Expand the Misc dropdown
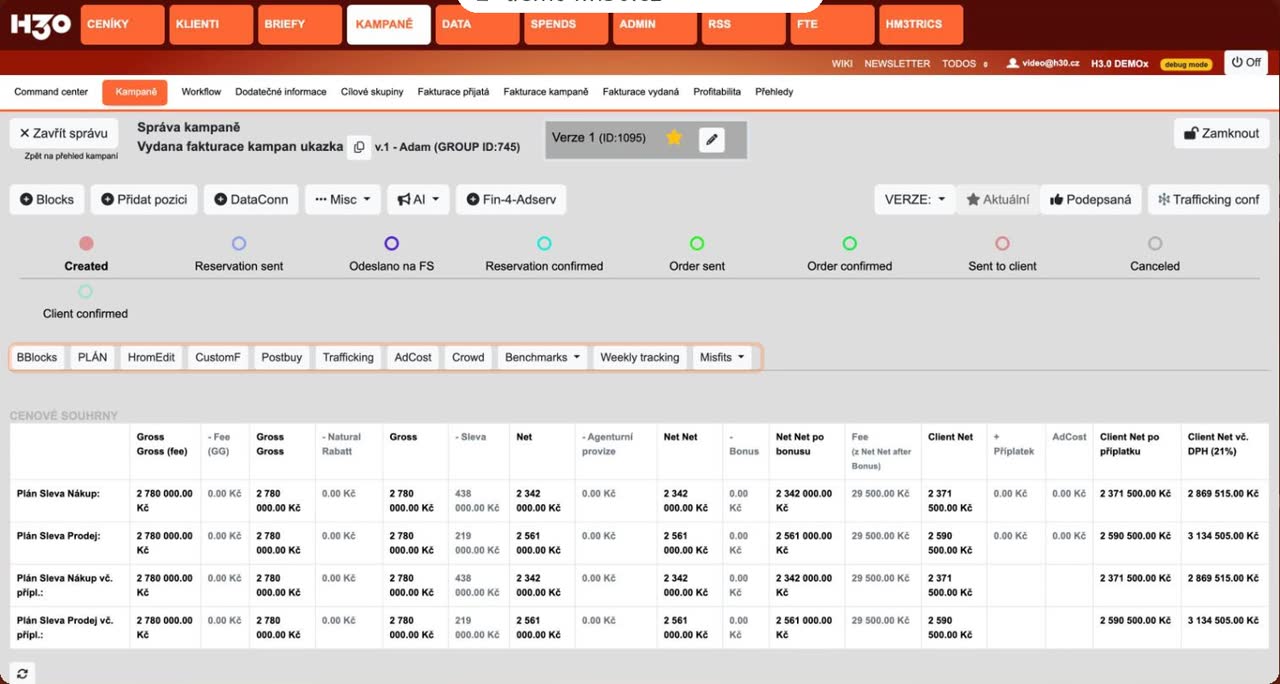The width and height of the screenshot is (1280, 684). coord(342,199)
